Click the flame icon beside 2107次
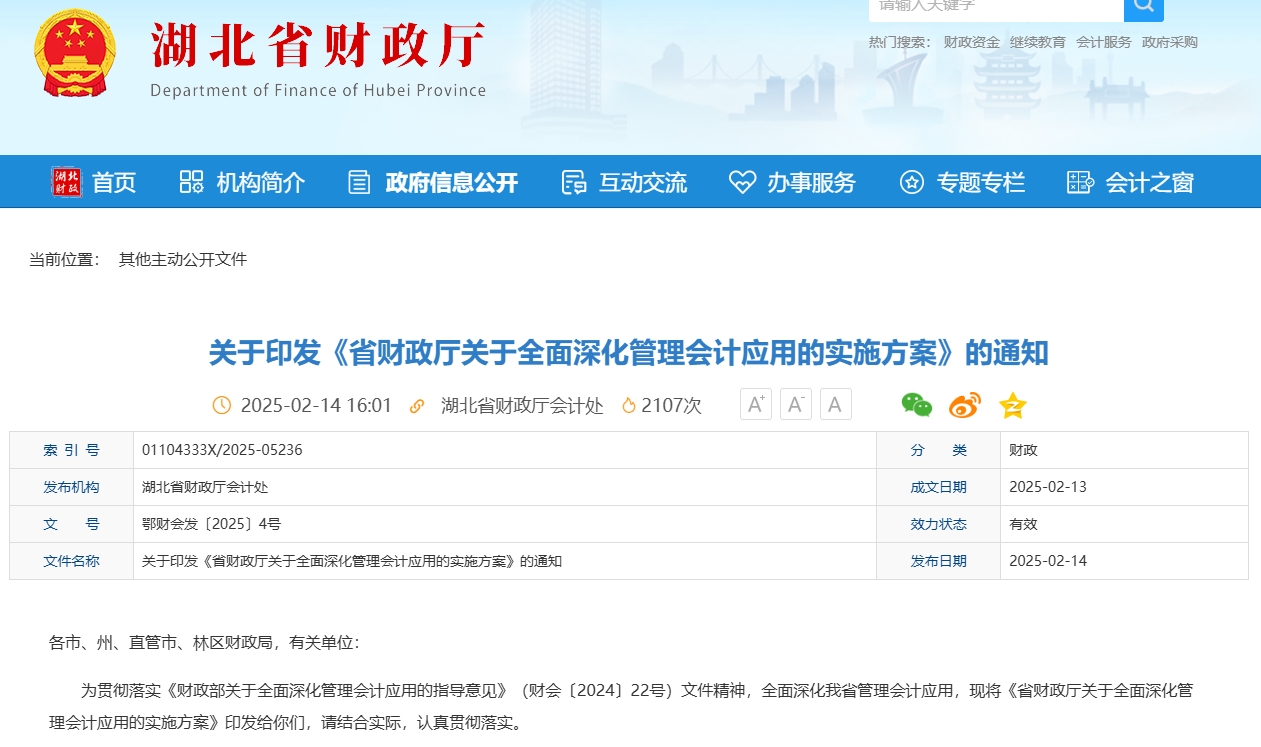 [x=629, y=405]
